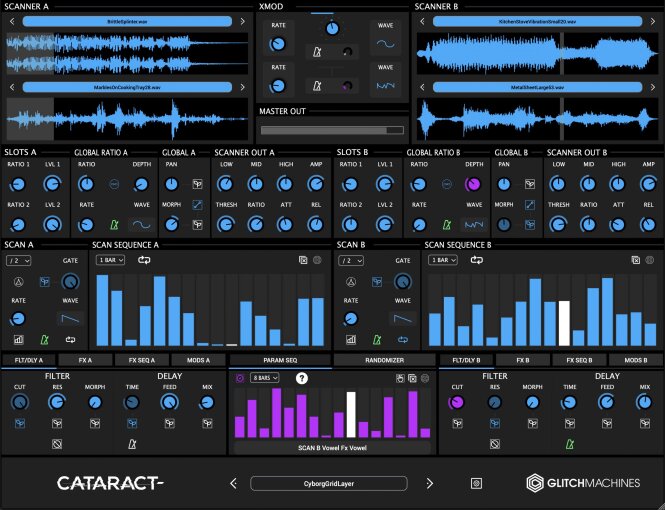The width and height of the screenshot is (665, 510).
Task: Toggle green sync metronome in Global Ratio A
Action: [114, 224]
